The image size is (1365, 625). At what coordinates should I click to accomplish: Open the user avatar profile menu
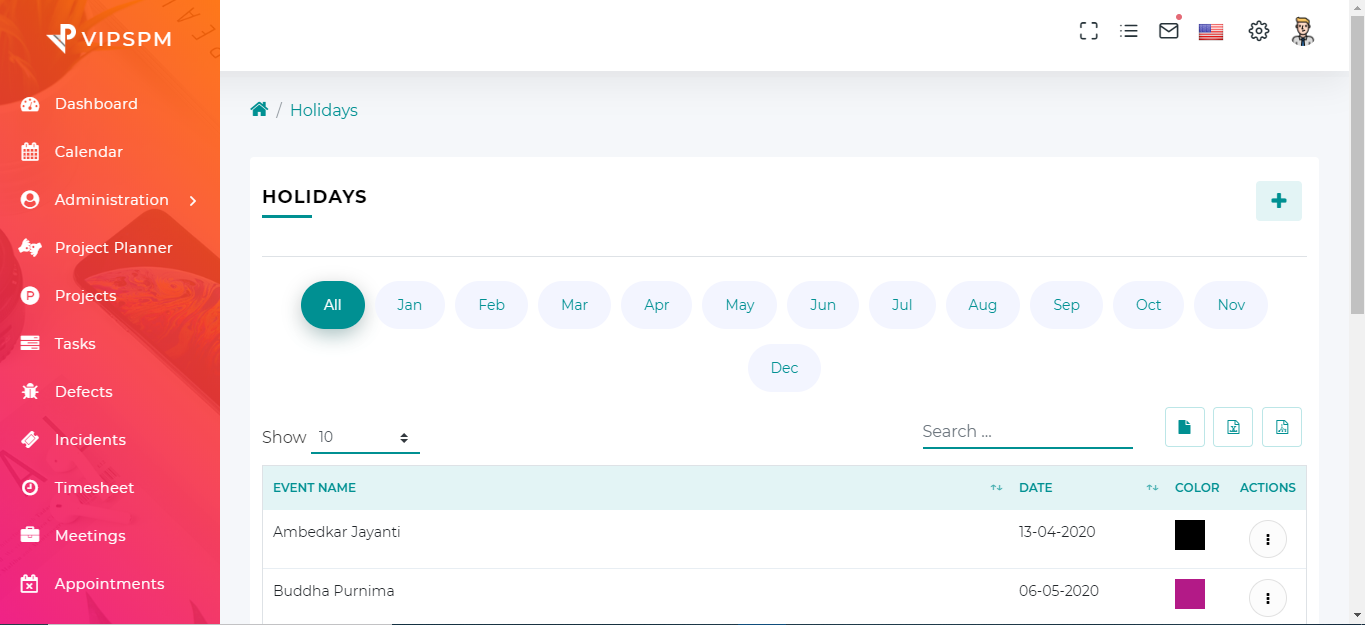click(1302, 31)
